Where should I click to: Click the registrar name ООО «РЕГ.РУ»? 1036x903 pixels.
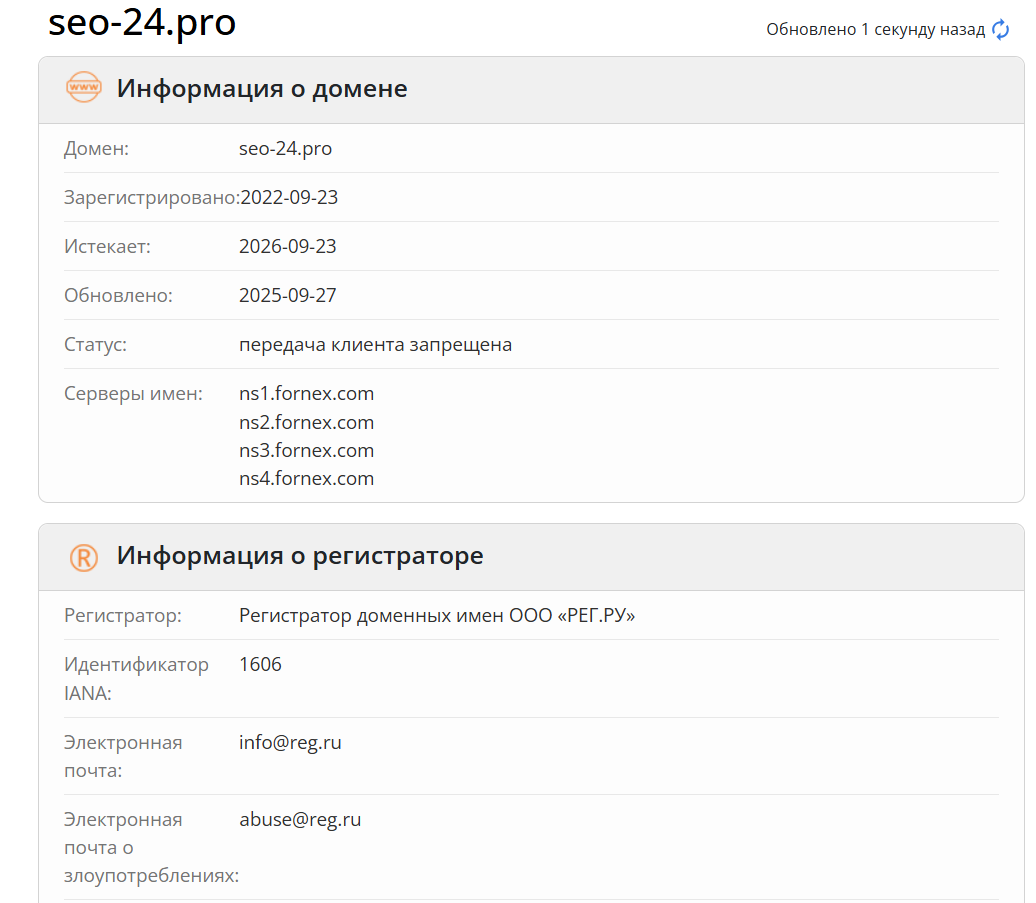(x=437, y=616)
